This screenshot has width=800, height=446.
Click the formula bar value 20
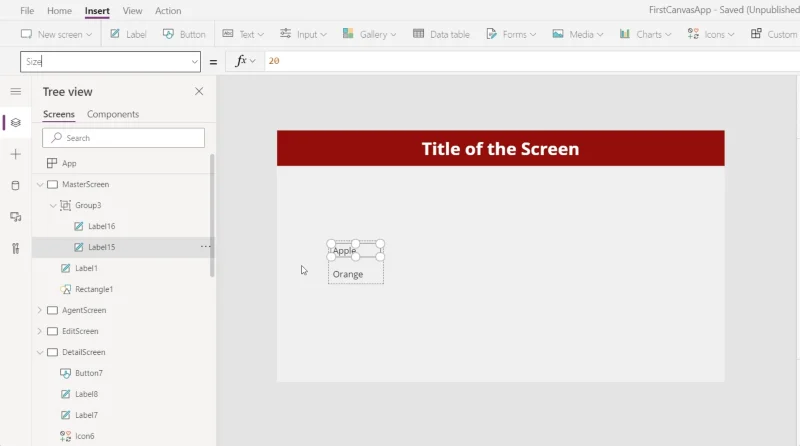point(274,61)
